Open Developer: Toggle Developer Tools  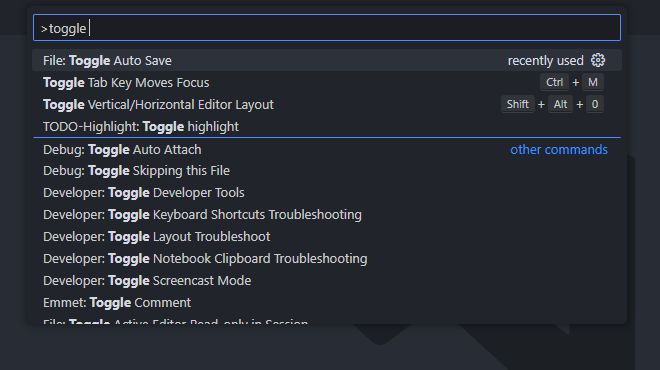pyautogui.click(x=327, y=192)
